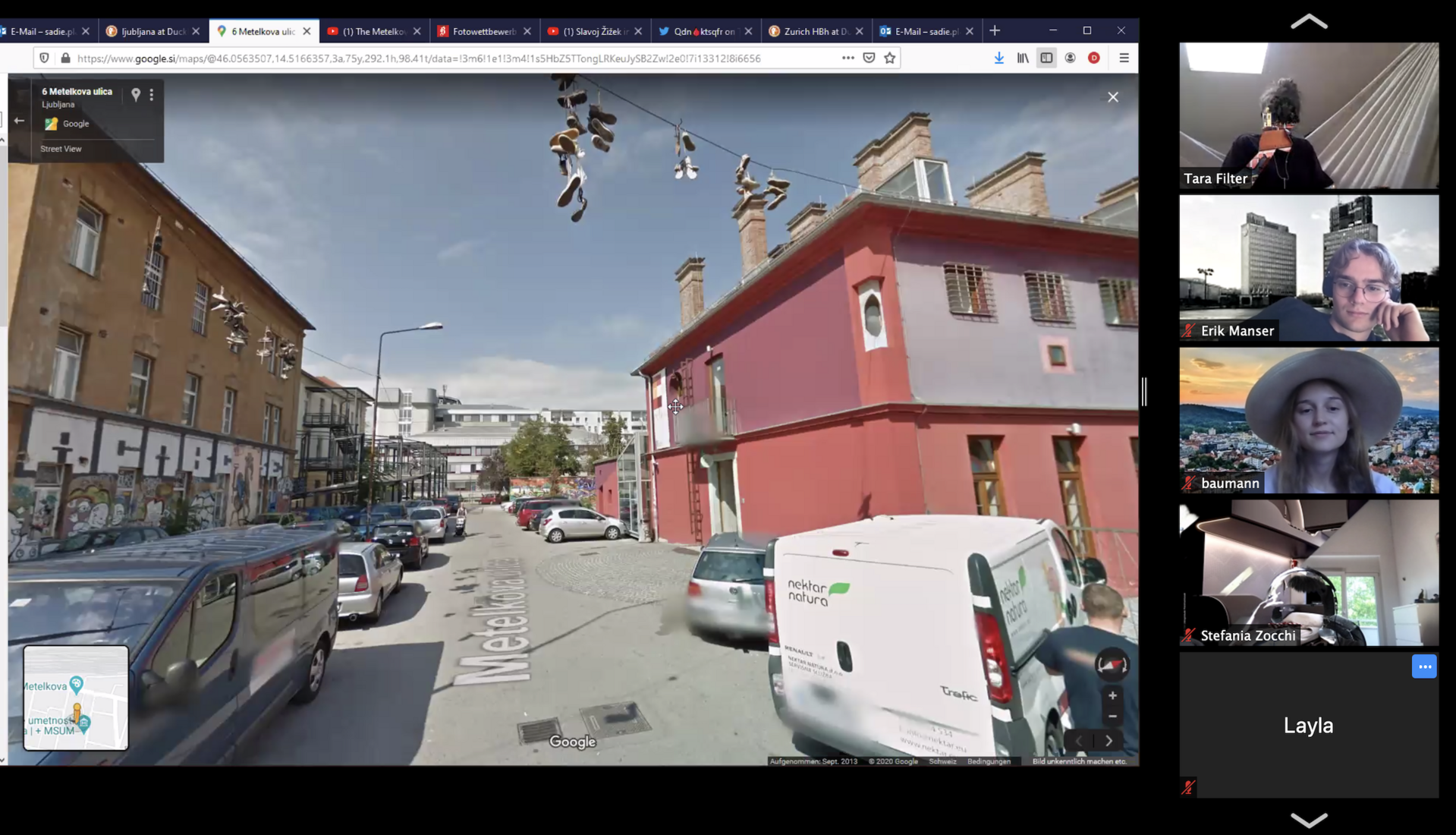Click the Street View compass control
1456x835 pixels.
1112,665
